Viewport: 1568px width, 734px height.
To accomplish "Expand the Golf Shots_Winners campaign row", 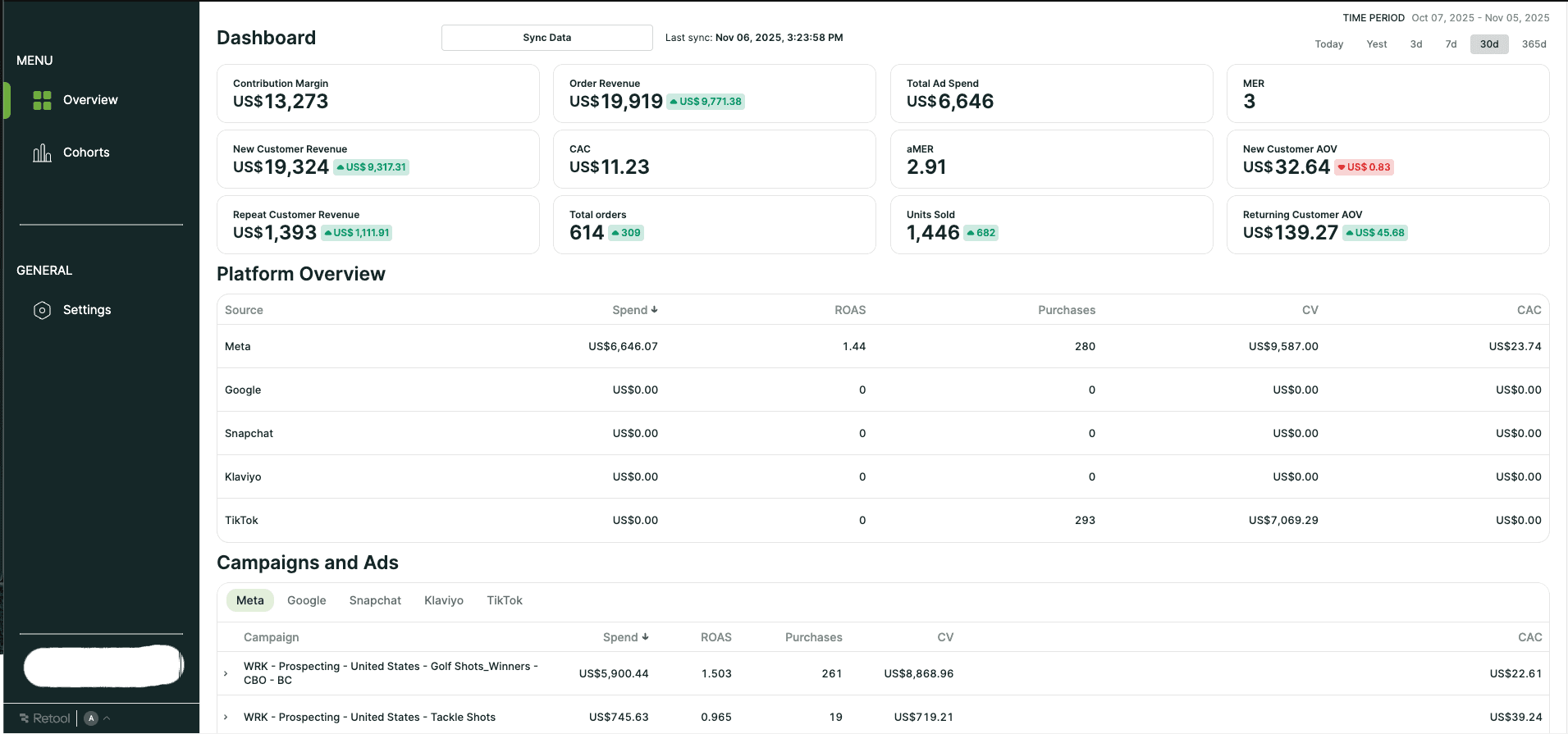I will (x=226, y=673).
